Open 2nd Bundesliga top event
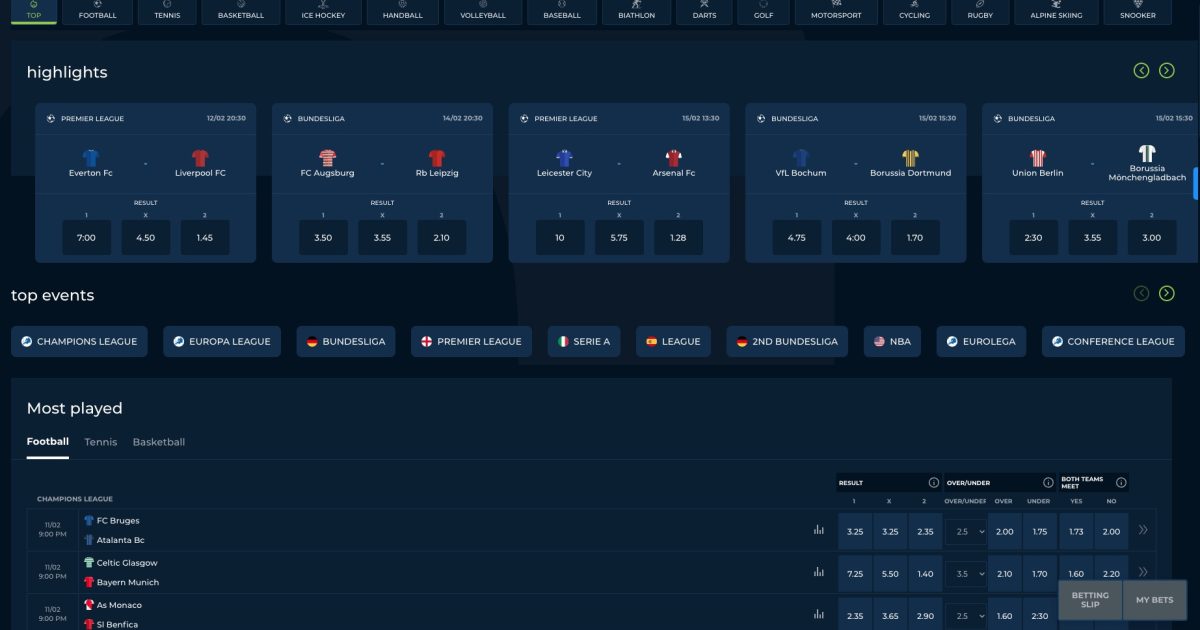This screenshot has width=1200, height=630. pyautogui.click(x=787, y=341)
